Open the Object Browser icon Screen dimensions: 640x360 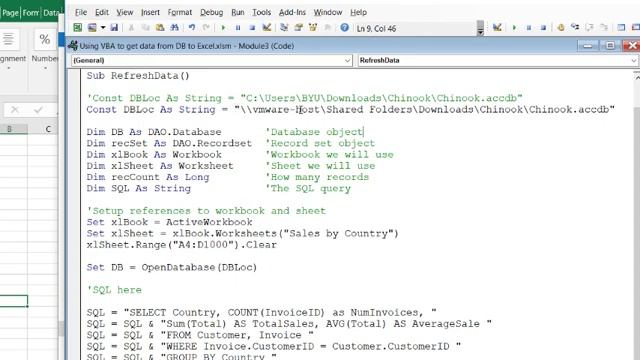click(313, 28)
